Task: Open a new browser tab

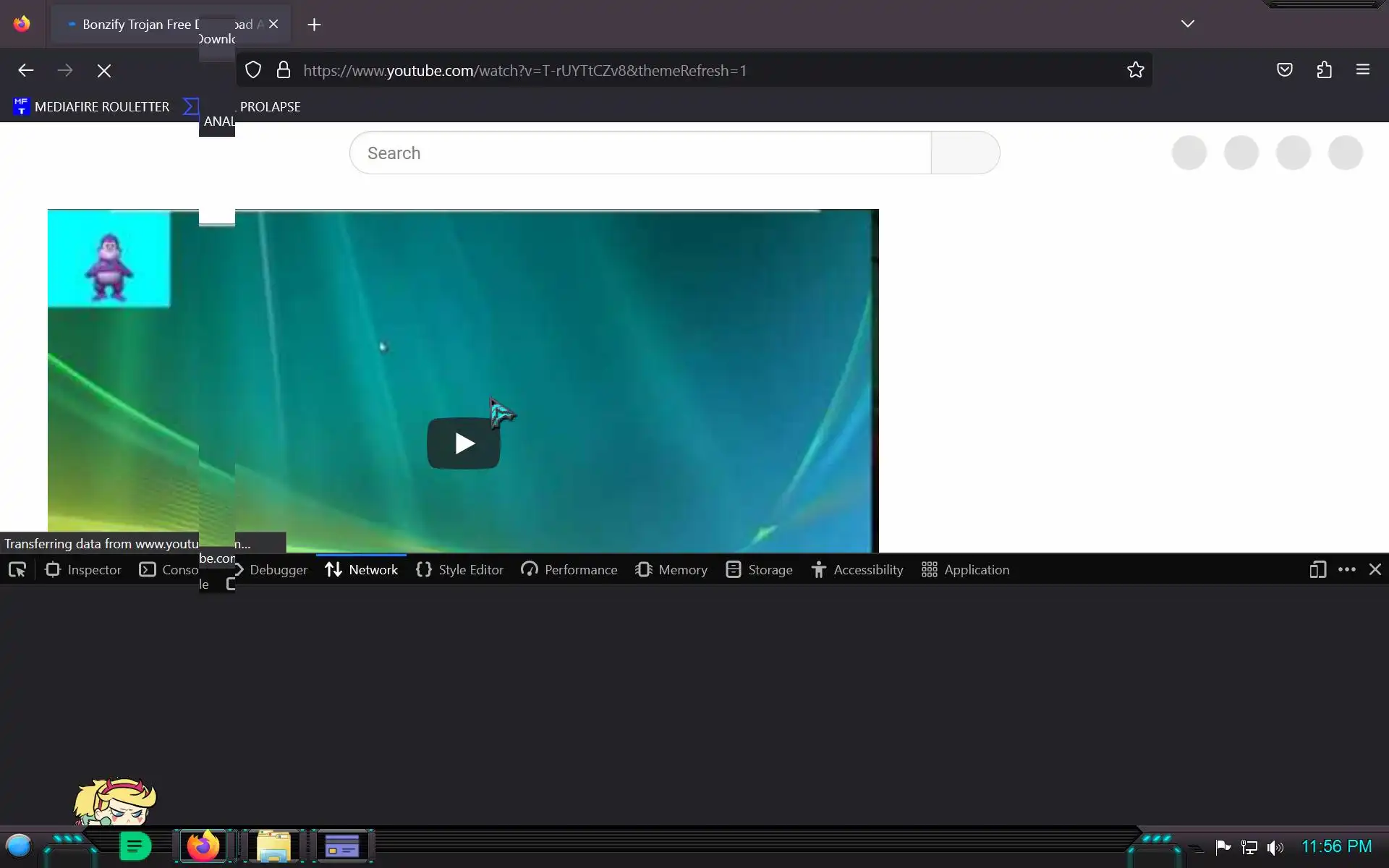Action: (314, 25)
